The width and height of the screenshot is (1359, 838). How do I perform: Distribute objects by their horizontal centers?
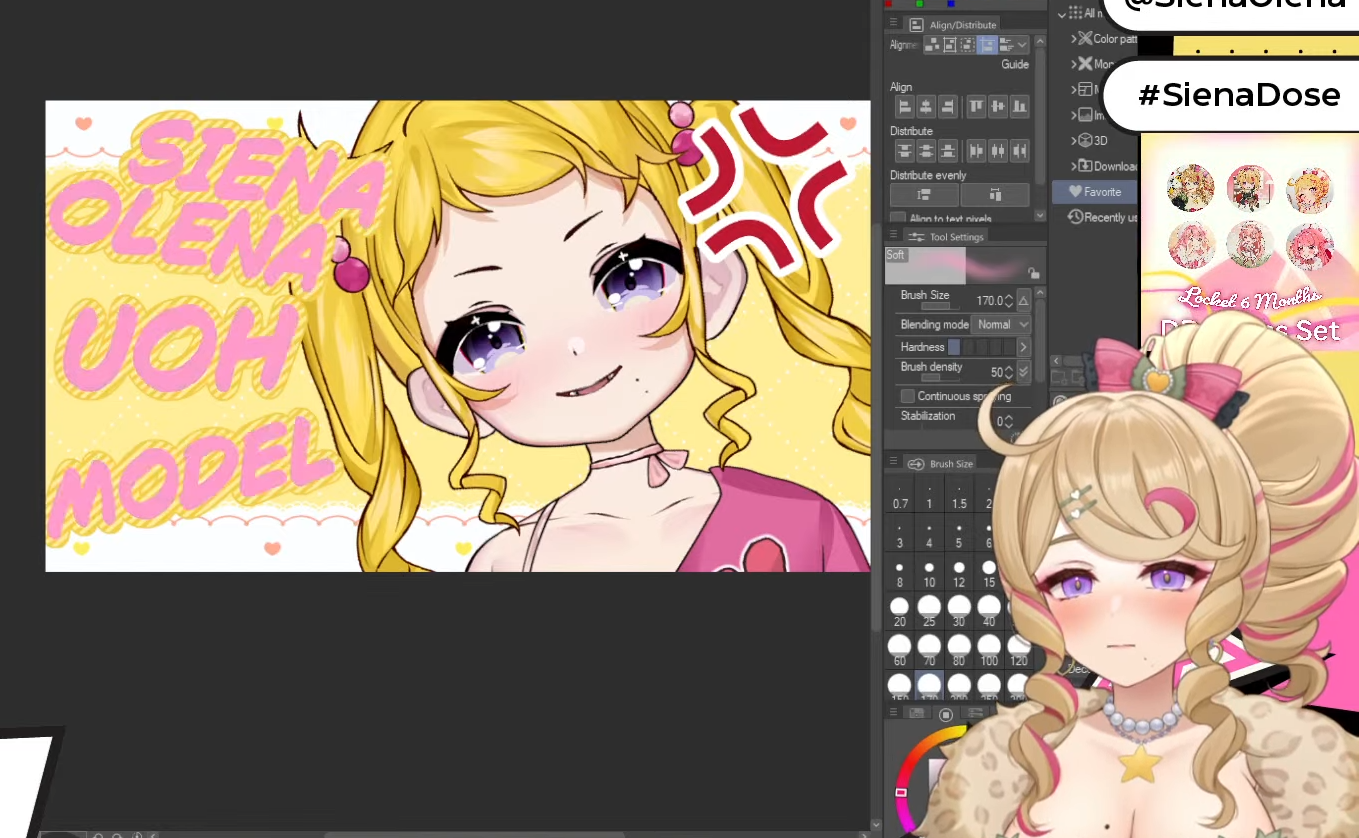[998, 151]
